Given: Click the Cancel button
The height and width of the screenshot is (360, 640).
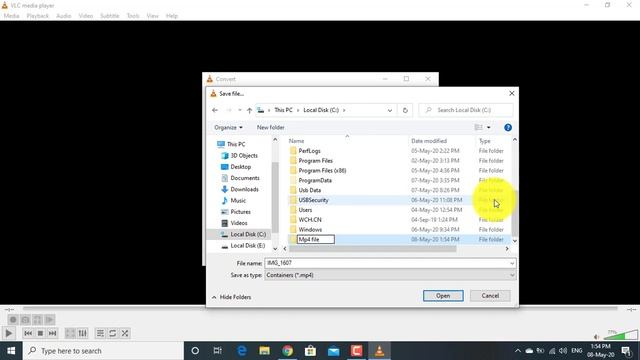Looking at the screenshot, I should tap(490, 296).
